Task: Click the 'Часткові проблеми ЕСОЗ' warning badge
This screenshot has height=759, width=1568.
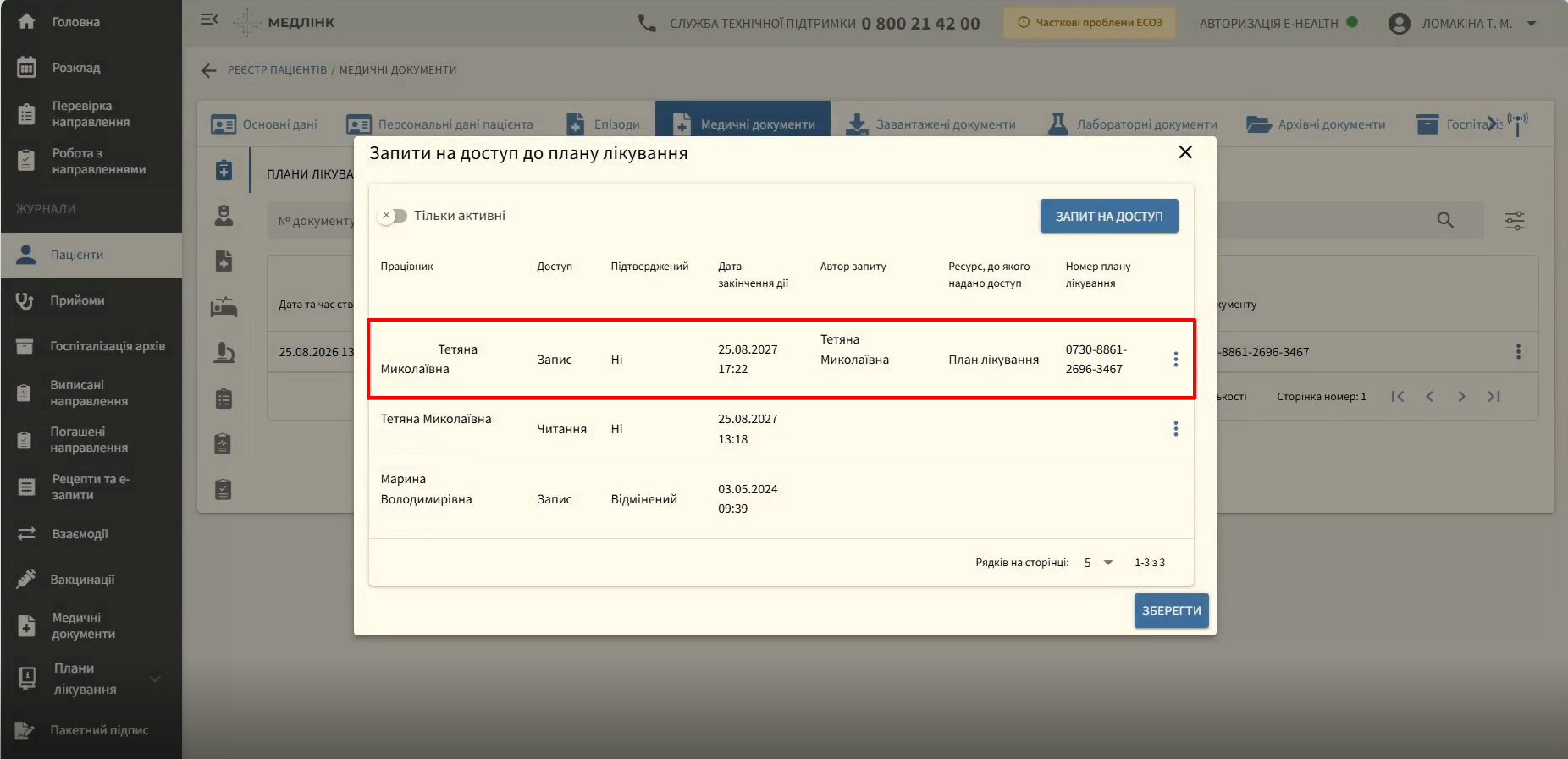Action: coord(1090,23)
